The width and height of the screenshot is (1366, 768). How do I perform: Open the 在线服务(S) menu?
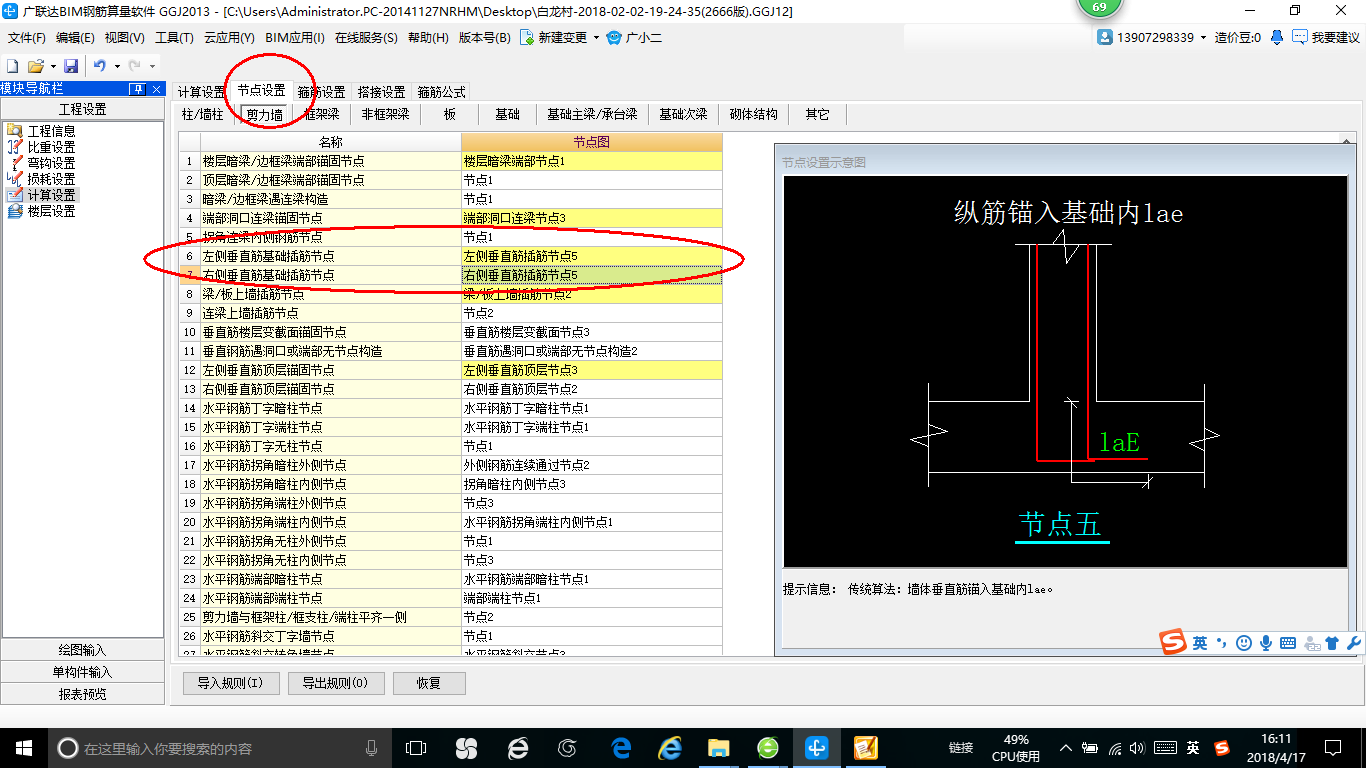coord(367,37)
